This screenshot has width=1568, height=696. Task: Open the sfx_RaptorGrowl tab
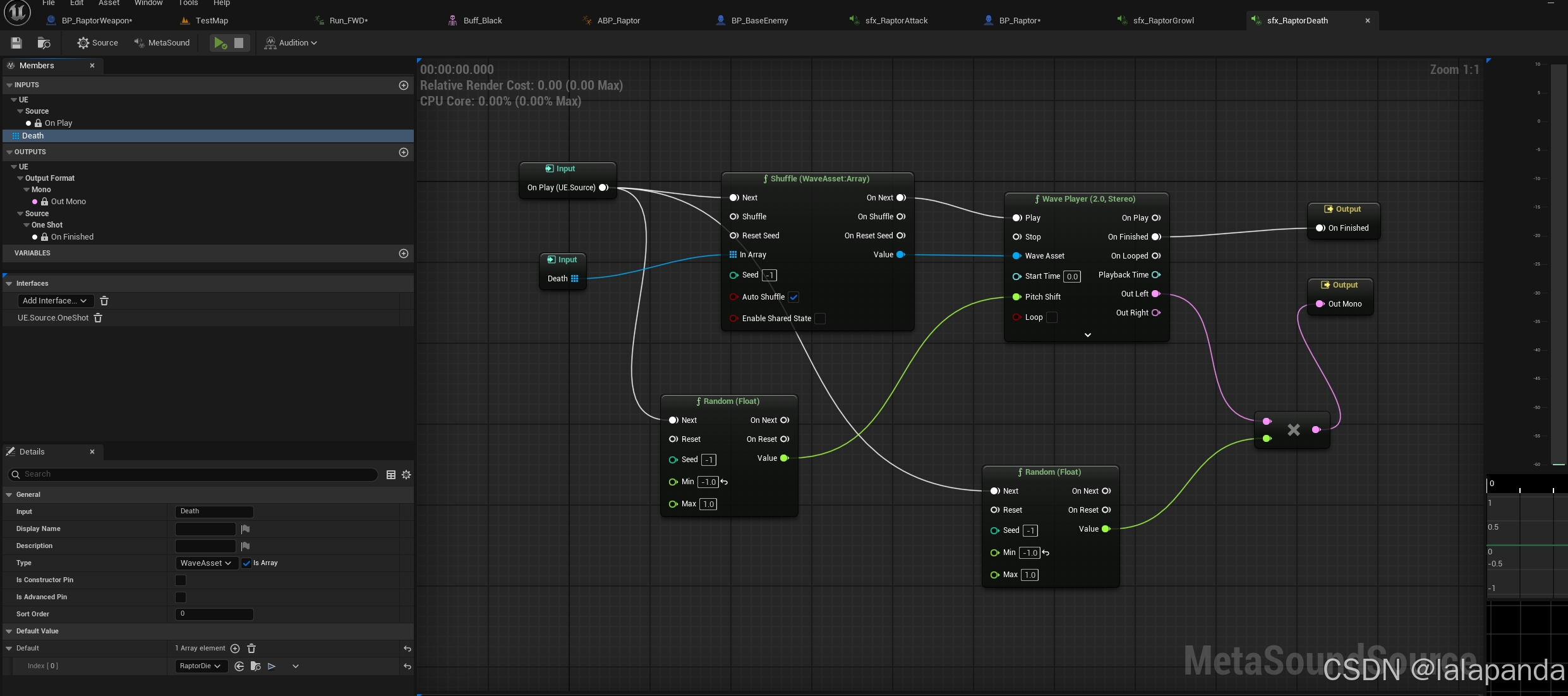click(x=1163, y=21)
